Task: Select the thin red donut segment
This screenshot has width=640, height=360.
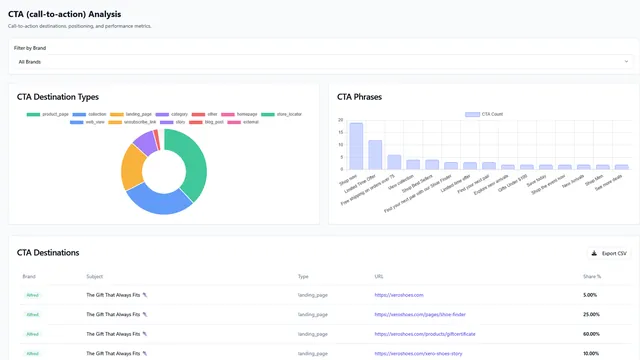Action: (x=157, y=139)
